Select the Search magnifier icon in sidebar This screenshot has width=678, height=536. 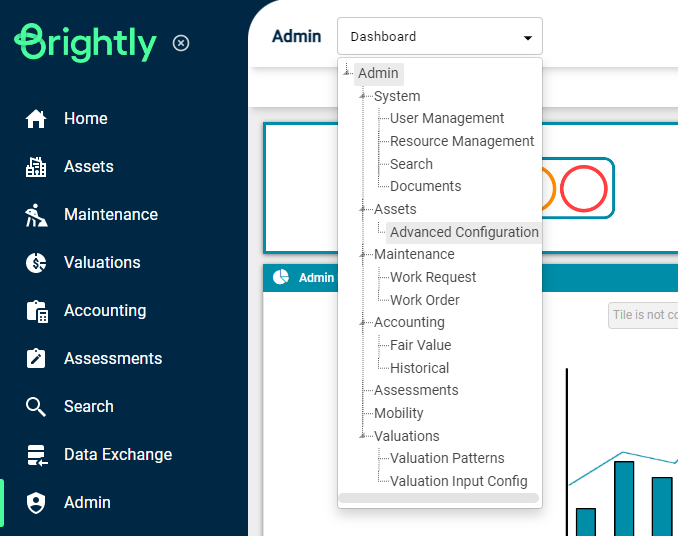pos(35,407)
